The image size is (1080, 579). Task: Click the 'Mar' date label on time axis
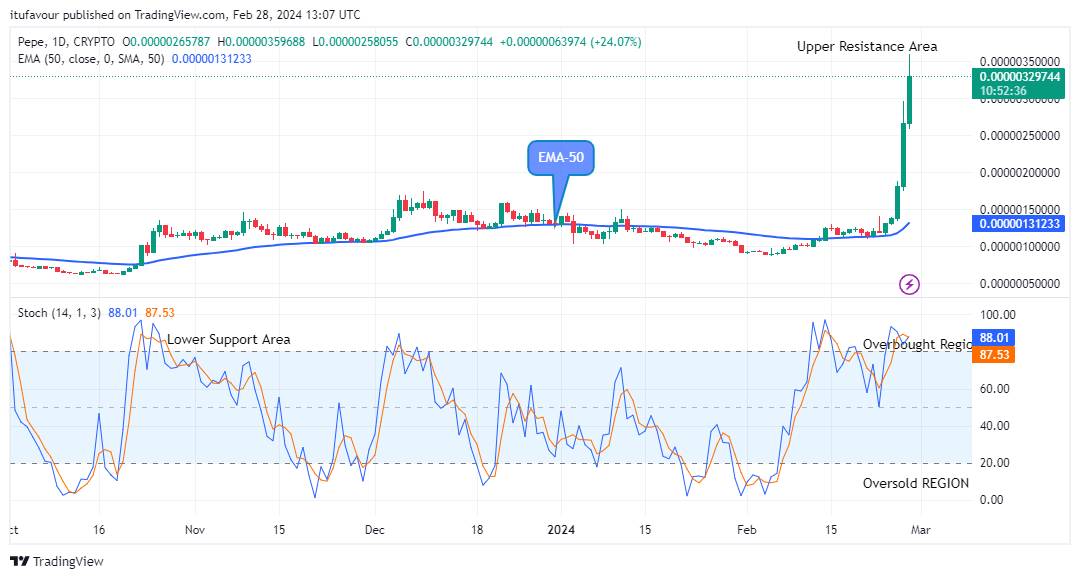[x=921, y=529]
